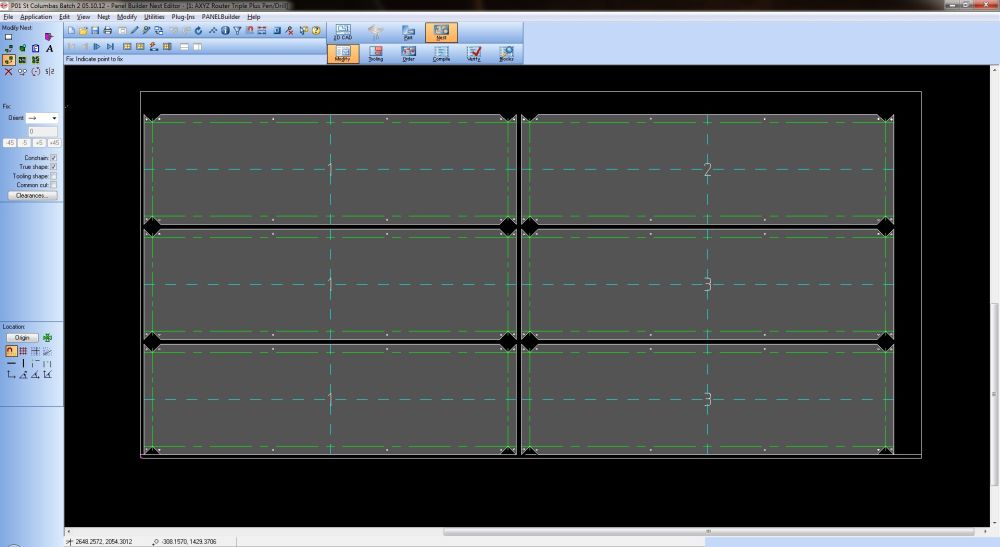The width and height of the screenshot is (1000, 547).
Task: Click the 2D CAD mode icon
Action: 343,32
